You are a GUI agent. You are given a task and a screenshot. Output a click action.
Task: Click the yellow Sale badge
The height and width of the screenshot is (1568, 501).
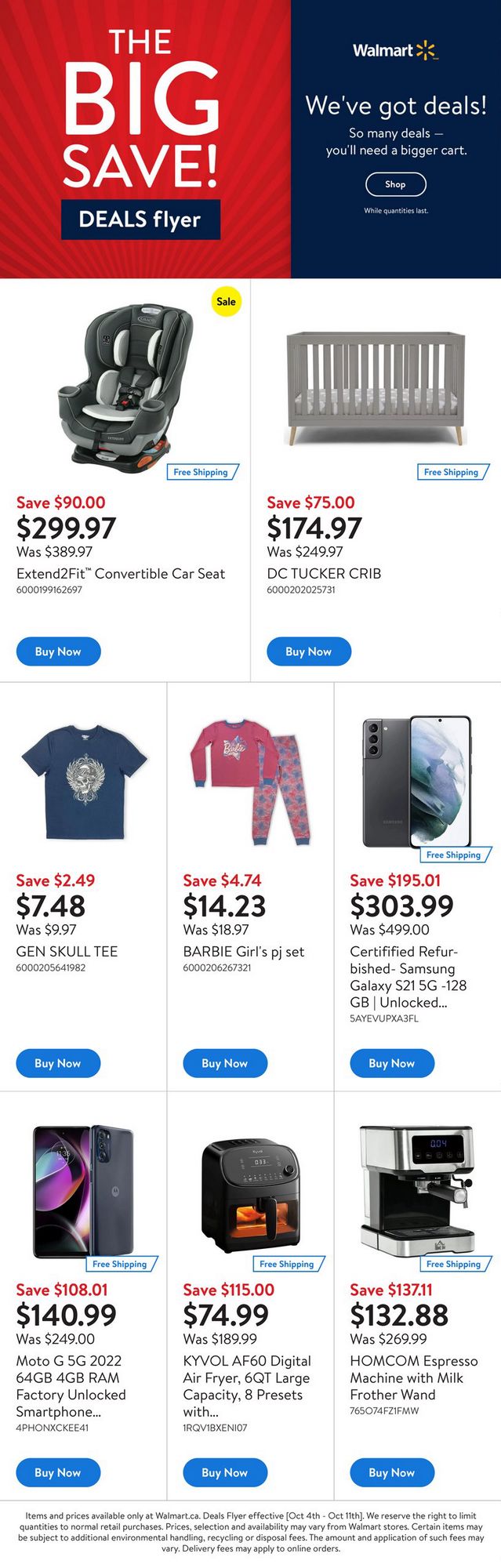click(226, 301)
